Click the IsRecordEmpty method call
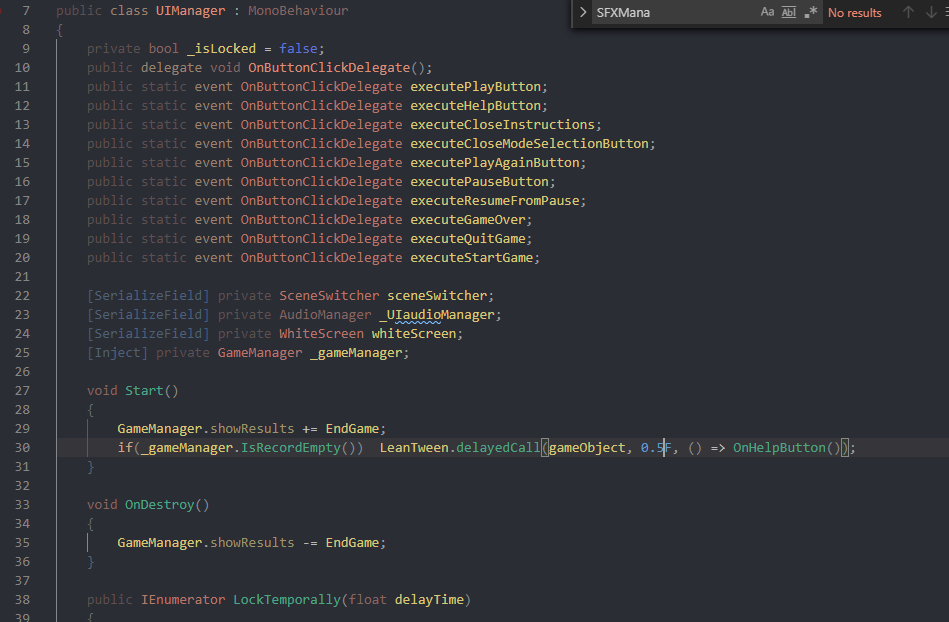This screenshot has width=949, height=622. click(291, 448)
